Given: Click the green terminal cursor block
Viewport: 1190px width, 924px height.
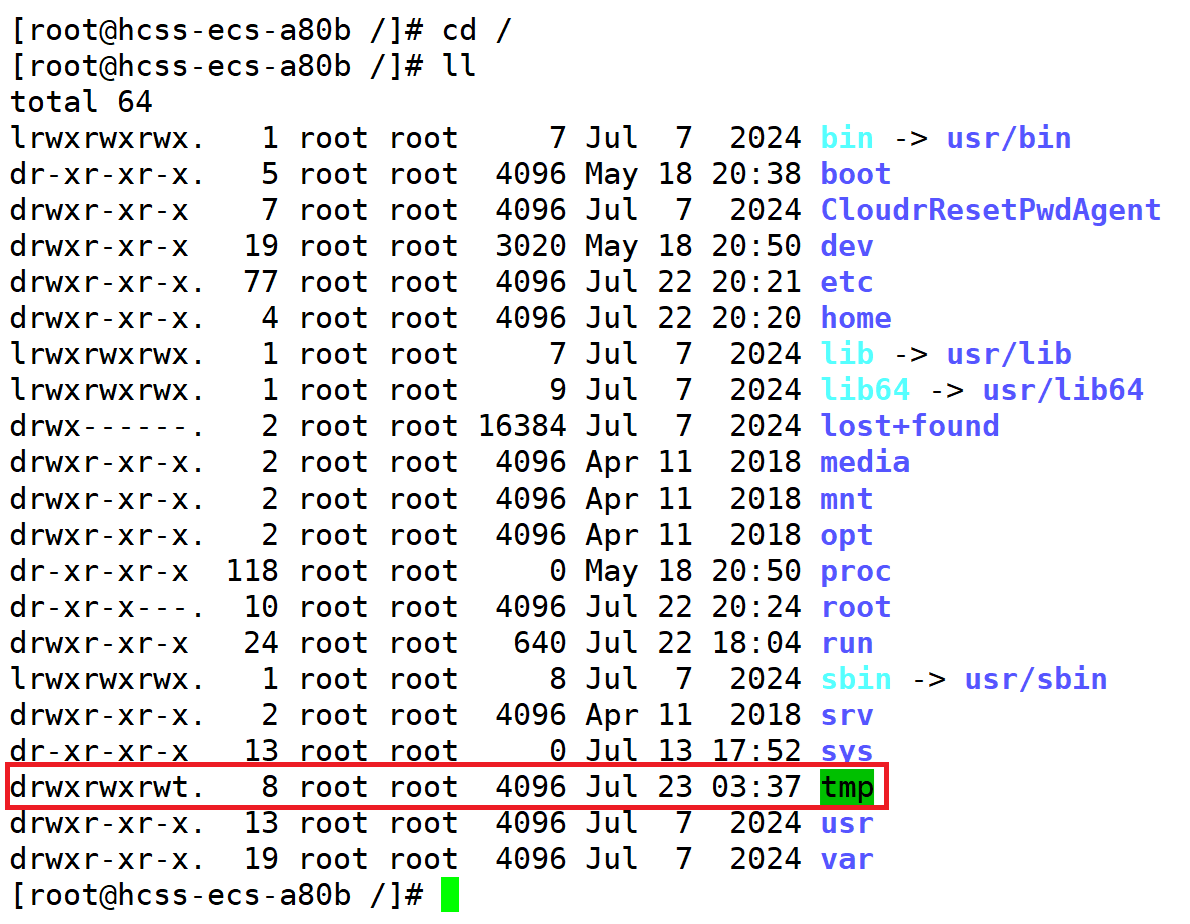Looking at the screenshot, I should pyautogui.click(x=449, y=895).
